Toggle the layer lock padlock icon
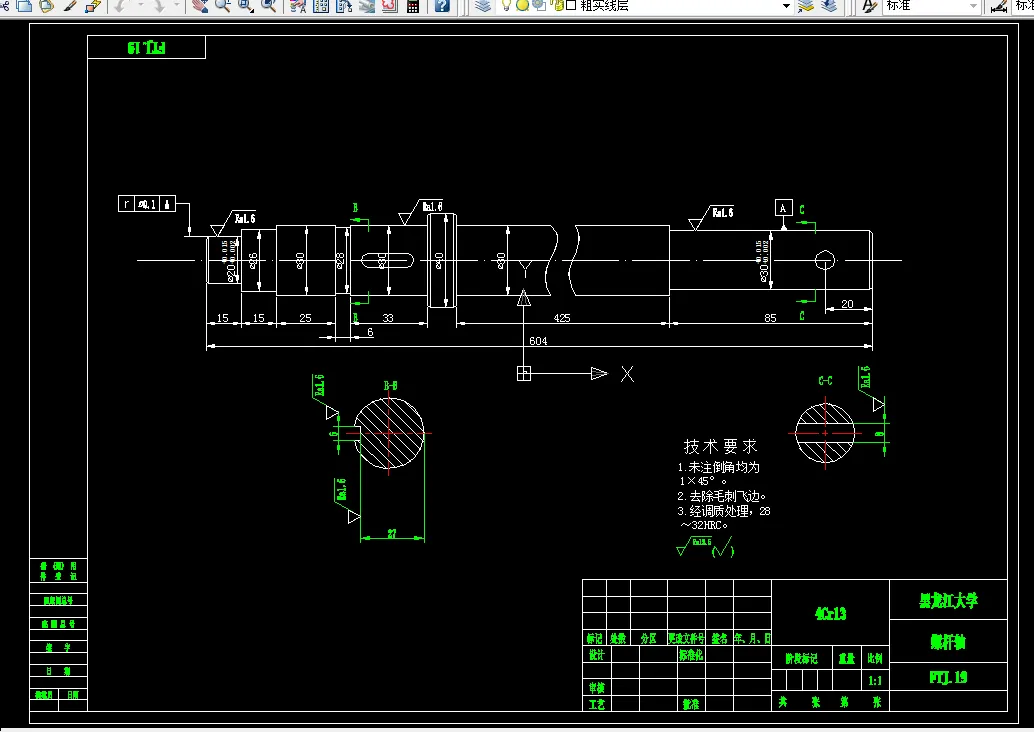This screenshot has height=732, width=1034. click(x=557, y=5)
